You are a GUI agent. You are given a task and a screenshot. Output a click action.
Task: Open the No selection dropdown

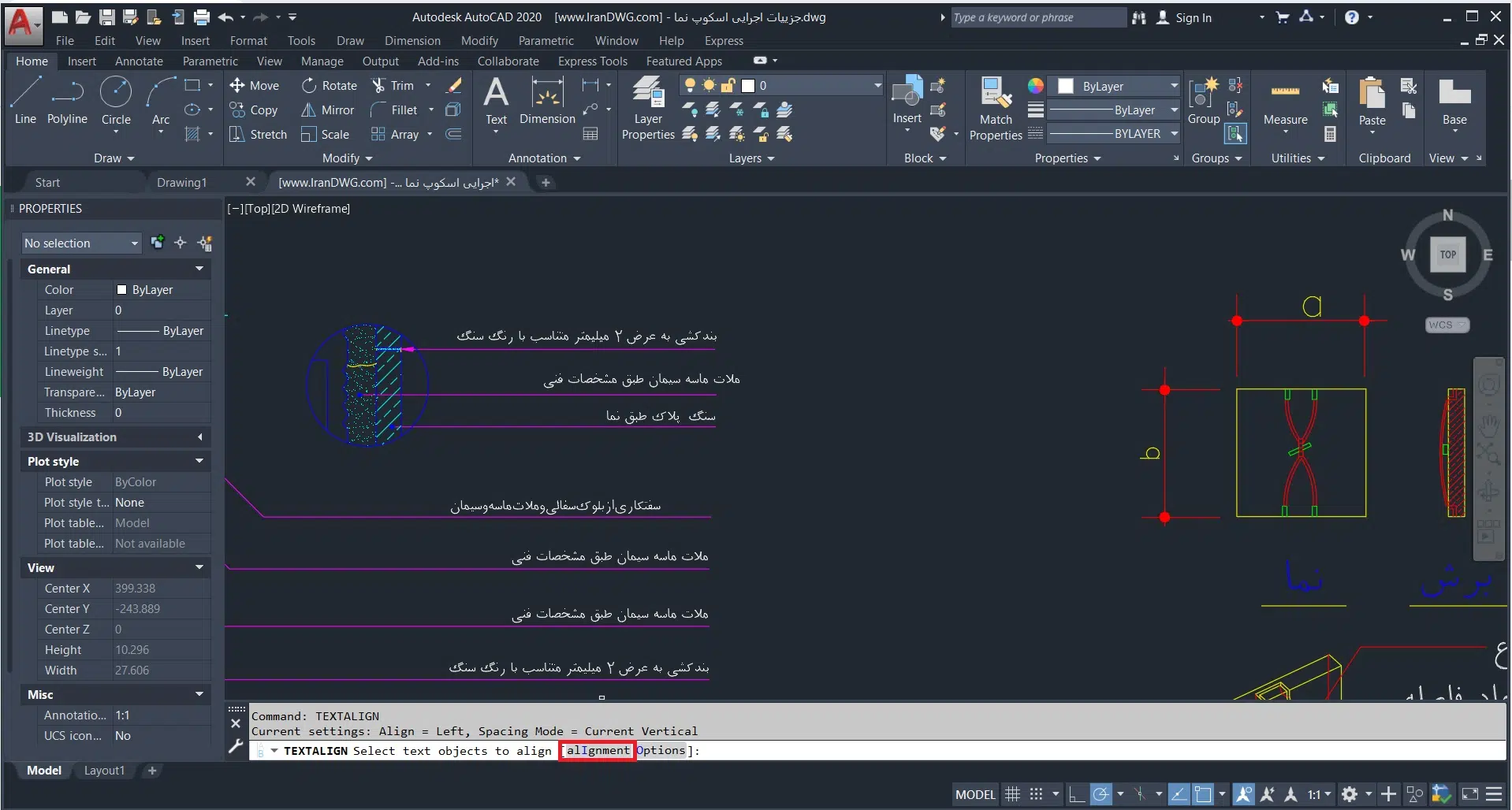[x=80, y=243]
